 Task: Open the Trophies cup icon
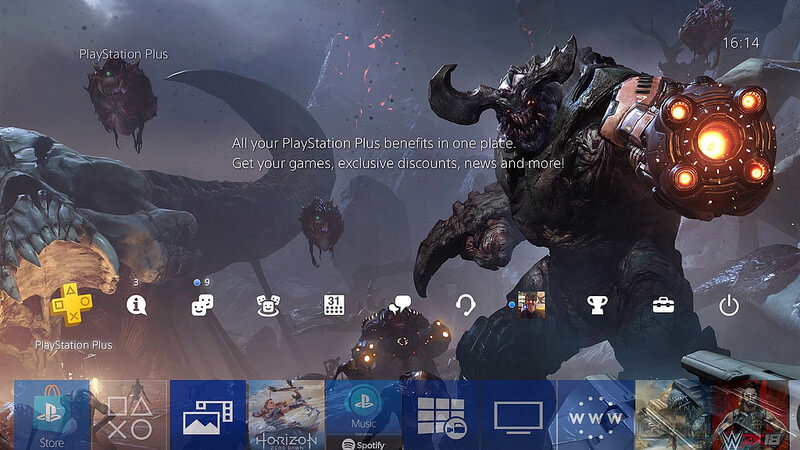point(597,305)
